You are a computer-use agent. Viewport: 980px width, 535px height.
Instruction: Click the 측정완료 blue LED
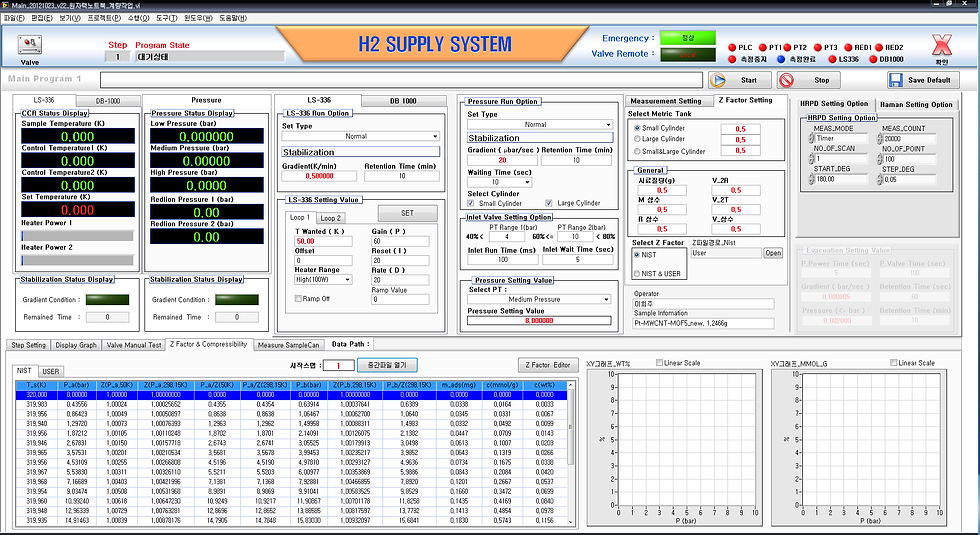click(781, 59)
